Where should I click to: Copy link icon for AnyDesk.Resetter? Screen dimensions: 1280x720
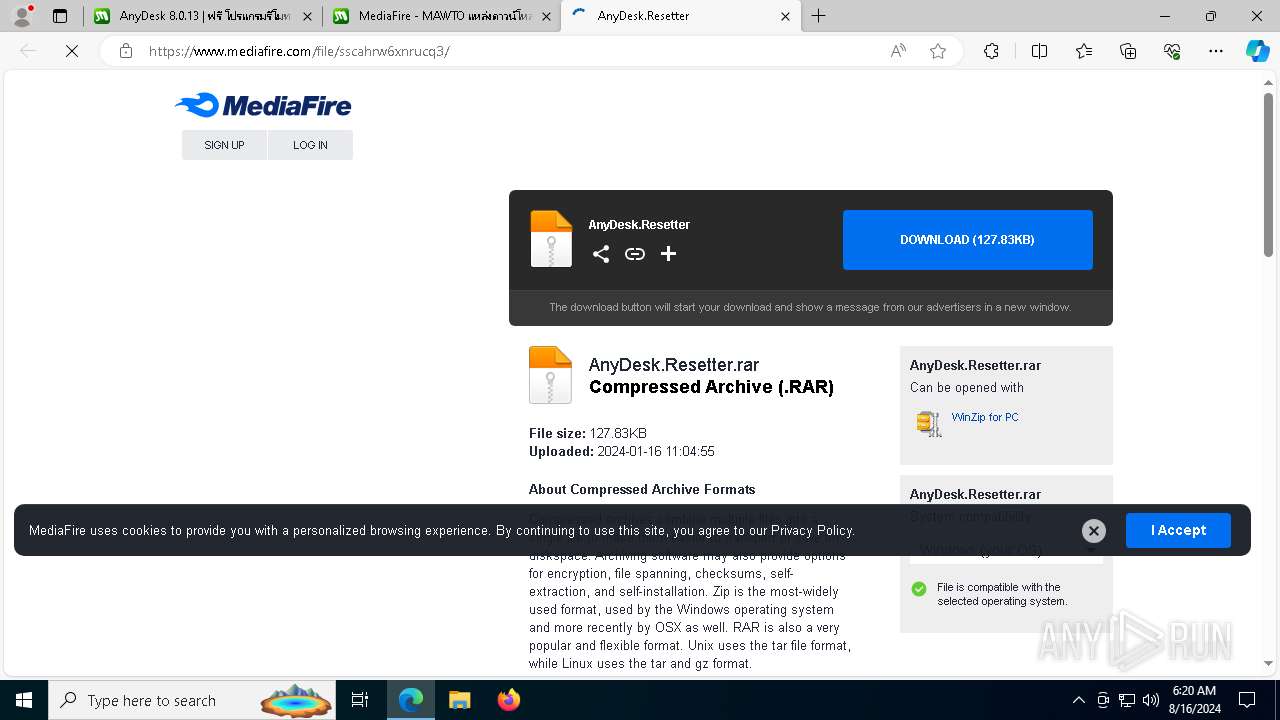(635, 254)
